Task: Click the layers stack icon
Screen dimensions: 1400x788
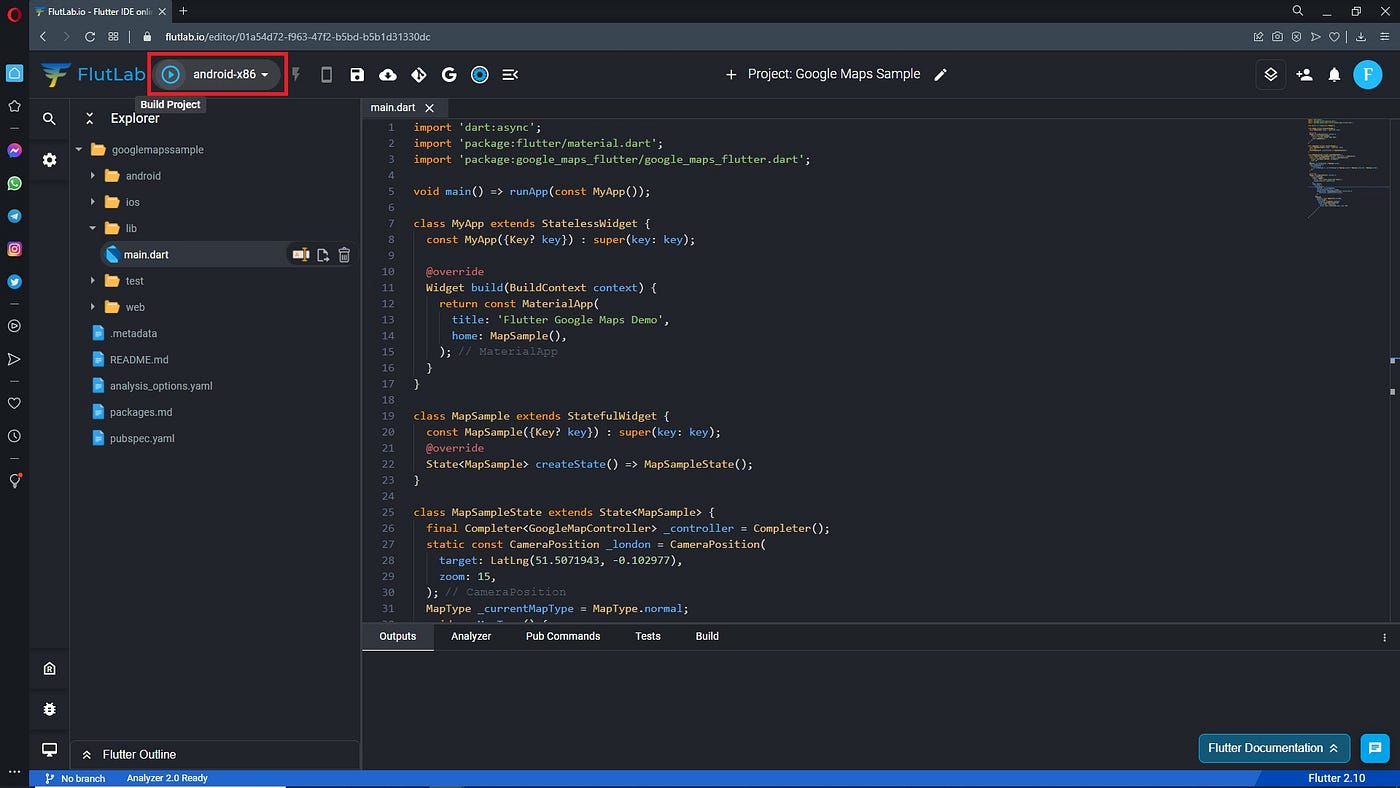Action: pyautogui.click(x=1271, y=74)
